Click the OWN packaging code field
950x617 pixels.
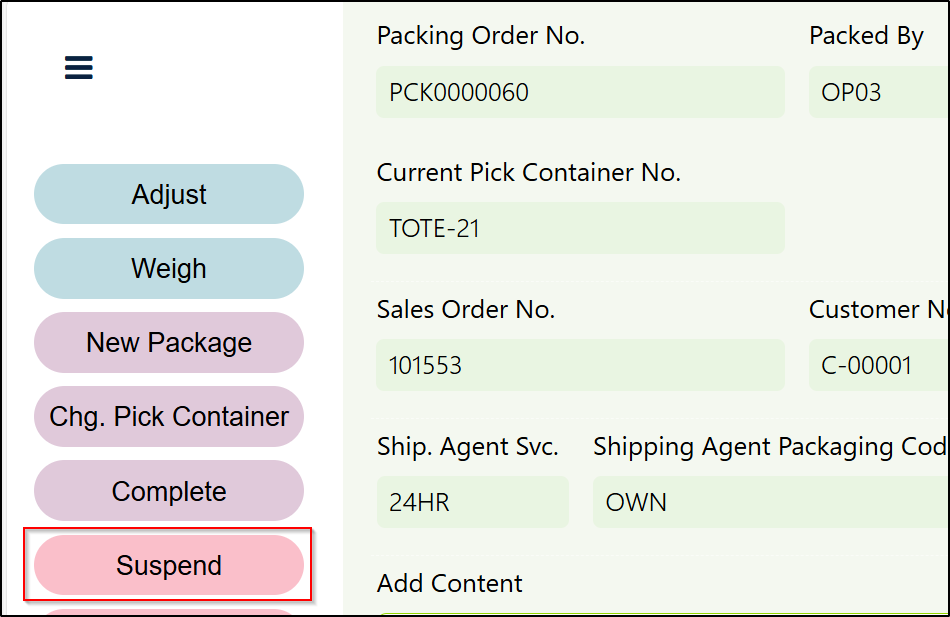770,502
